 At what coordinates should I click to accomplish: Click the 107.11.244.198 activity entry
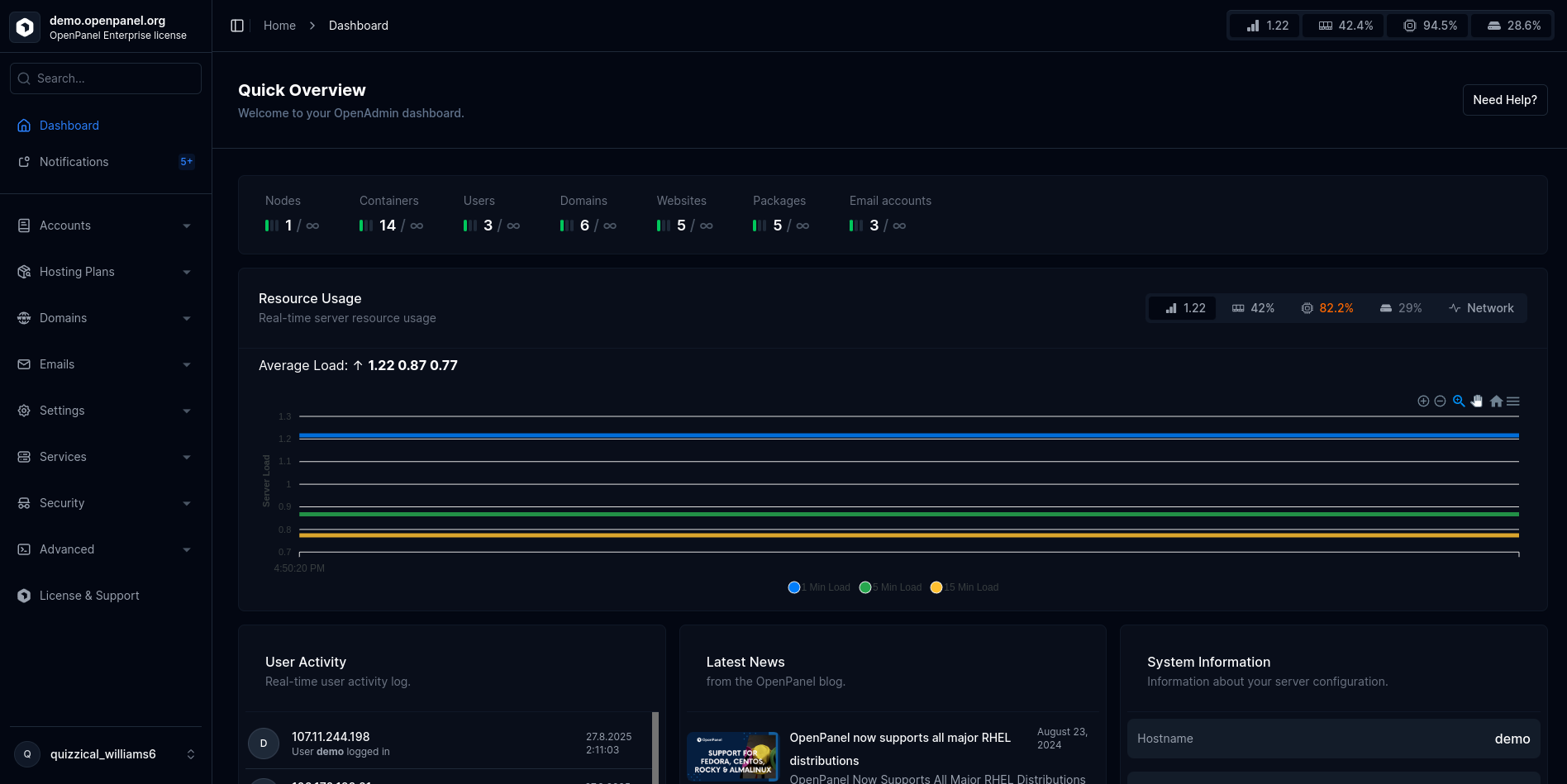point(447,744)
